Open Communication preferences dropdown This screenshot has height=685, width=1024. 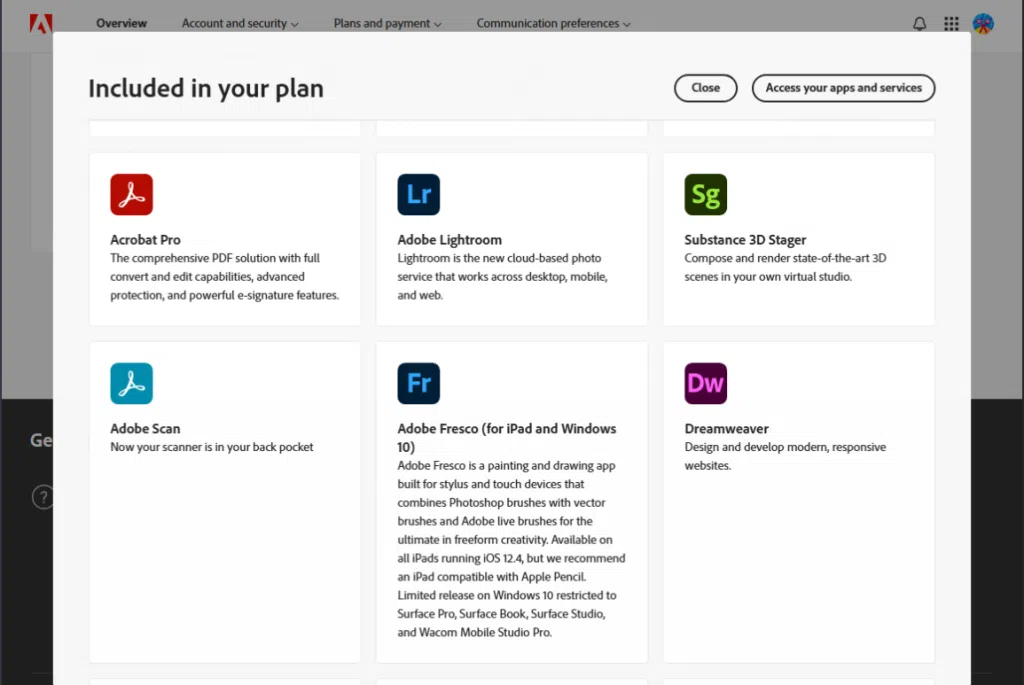click(553, 23)
